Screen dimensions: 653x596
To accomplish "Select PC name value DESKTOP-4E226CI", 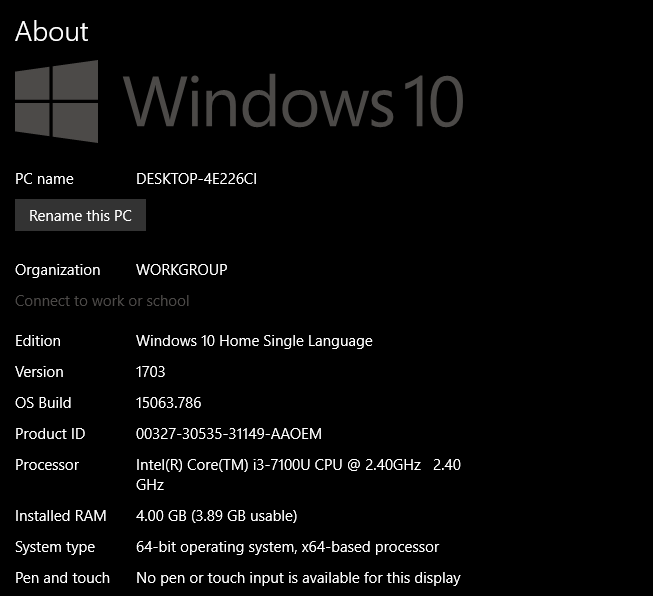I will pos(196,179).
